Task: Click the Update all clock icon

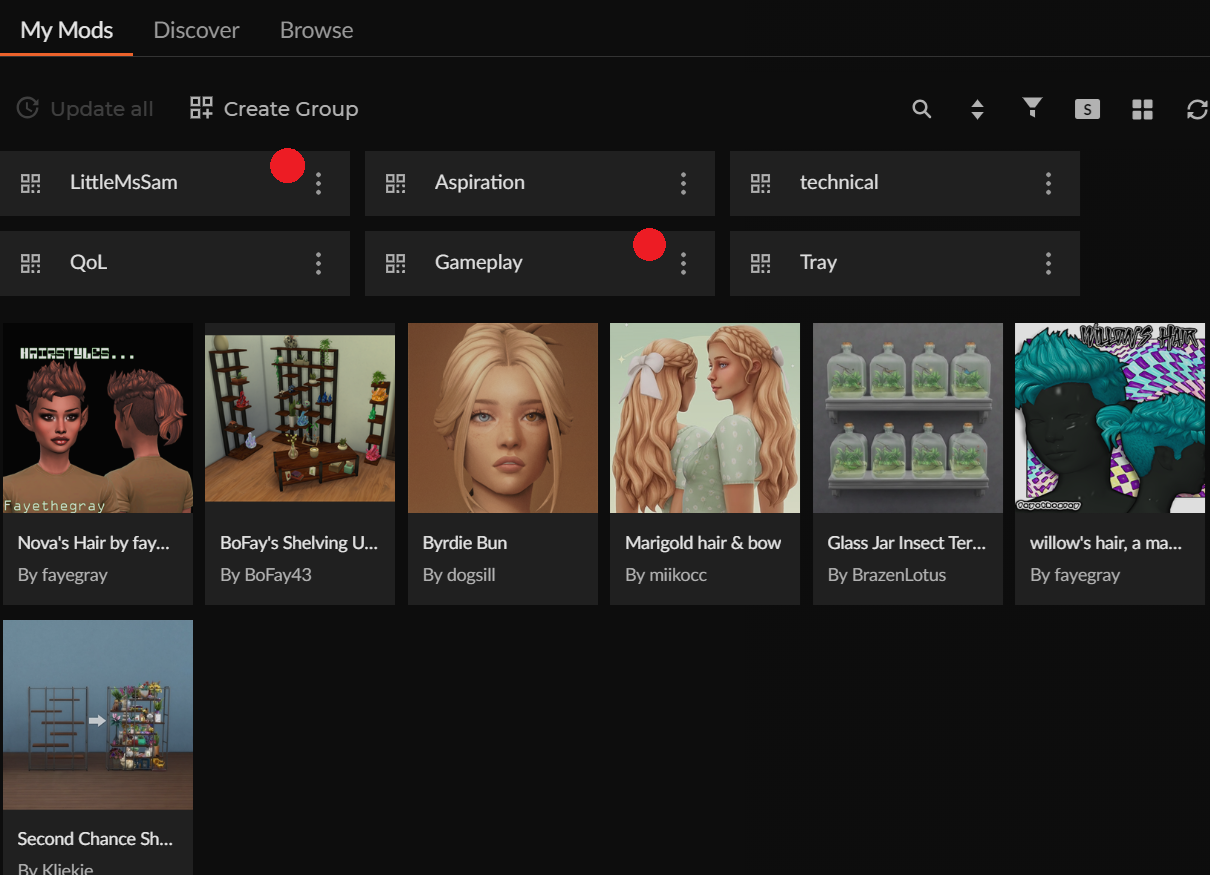Action: tap(28, 108)
